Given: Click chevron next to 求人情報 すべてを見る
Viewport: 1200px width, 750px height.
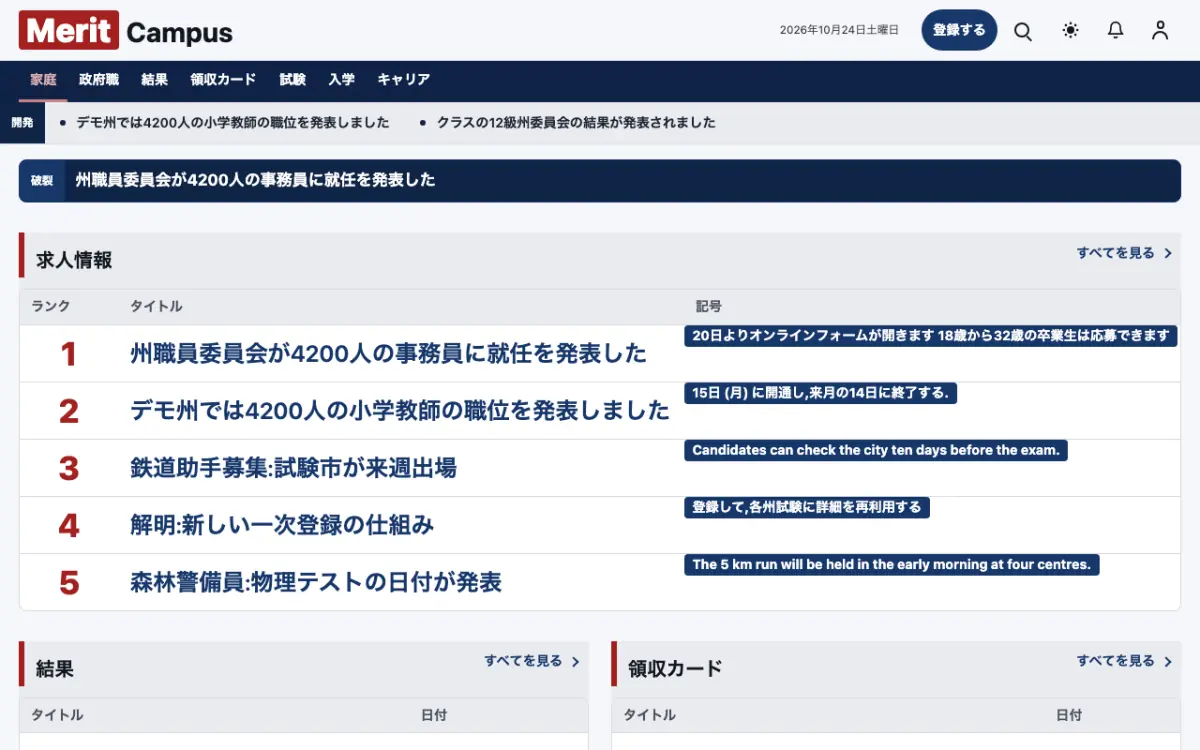Looking at the screenshot, I should coord(1168,254).
